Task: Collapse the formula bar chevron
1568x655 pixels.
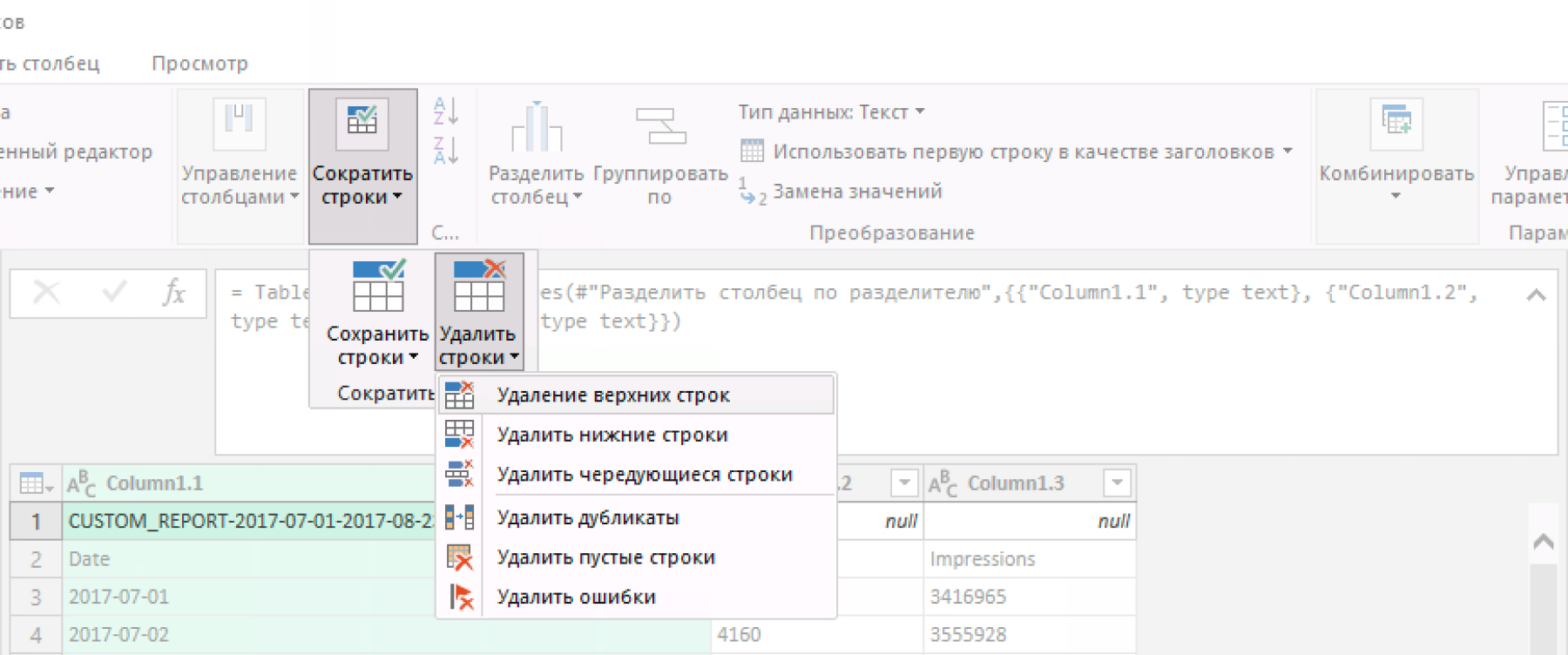Action: pyautogui.click(x=1536, y=295)
